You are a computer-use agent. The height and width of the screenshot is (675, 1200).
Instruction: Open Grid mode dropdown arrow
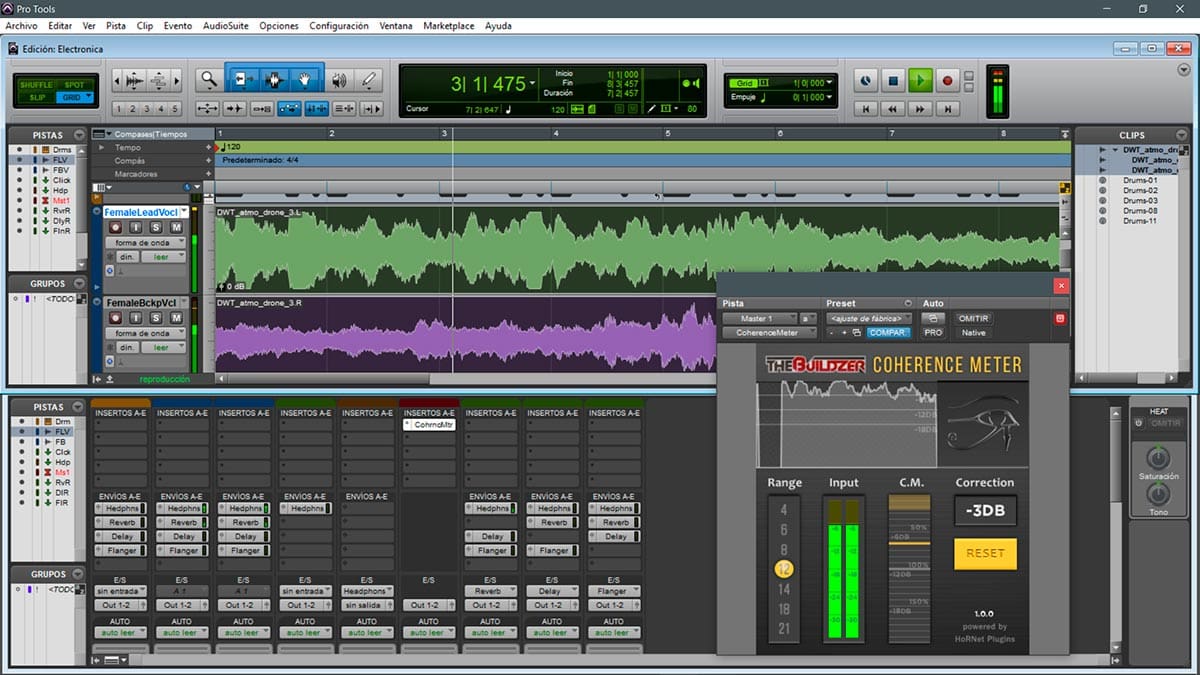click(x=88, y=97)
